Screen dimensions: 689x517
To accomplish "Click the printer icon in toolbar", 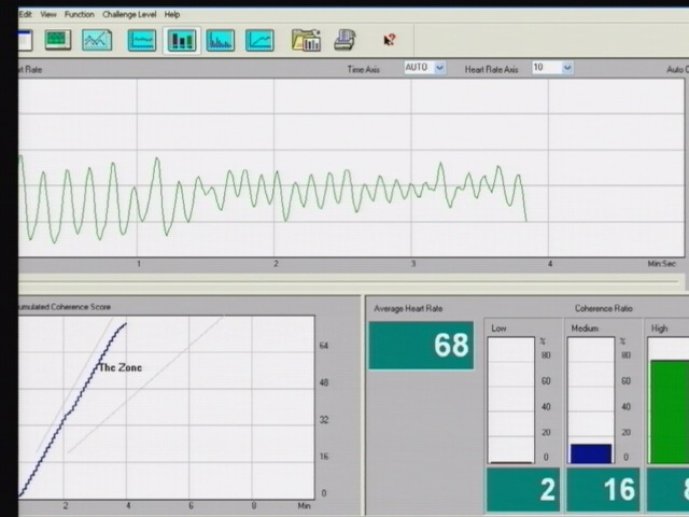I will pyautogui.click(x=345, y=40).
